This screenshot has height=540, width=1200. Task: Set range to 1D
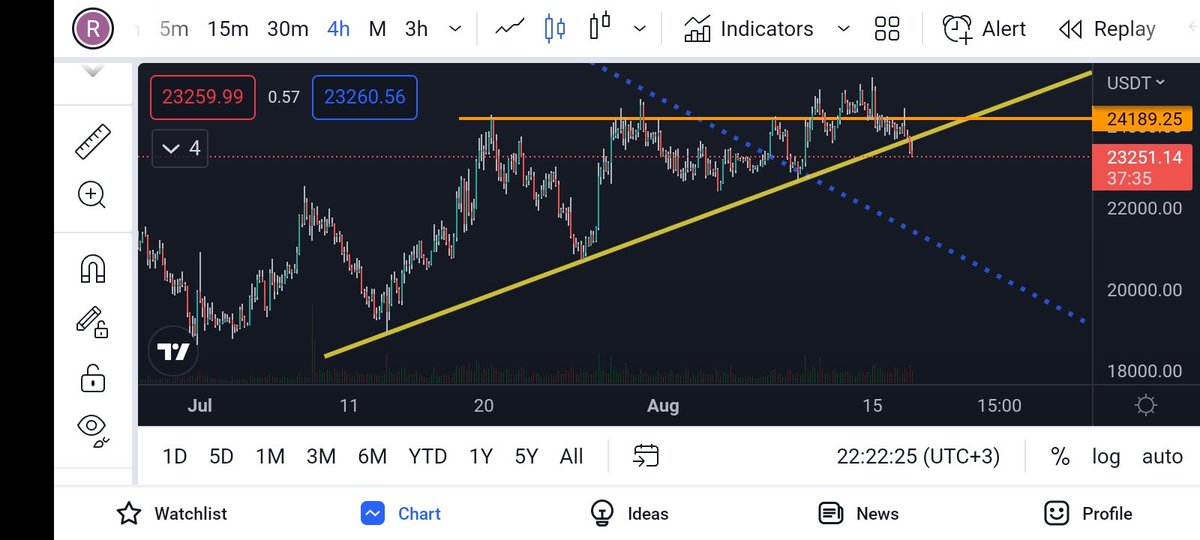(x=174, y=456)
